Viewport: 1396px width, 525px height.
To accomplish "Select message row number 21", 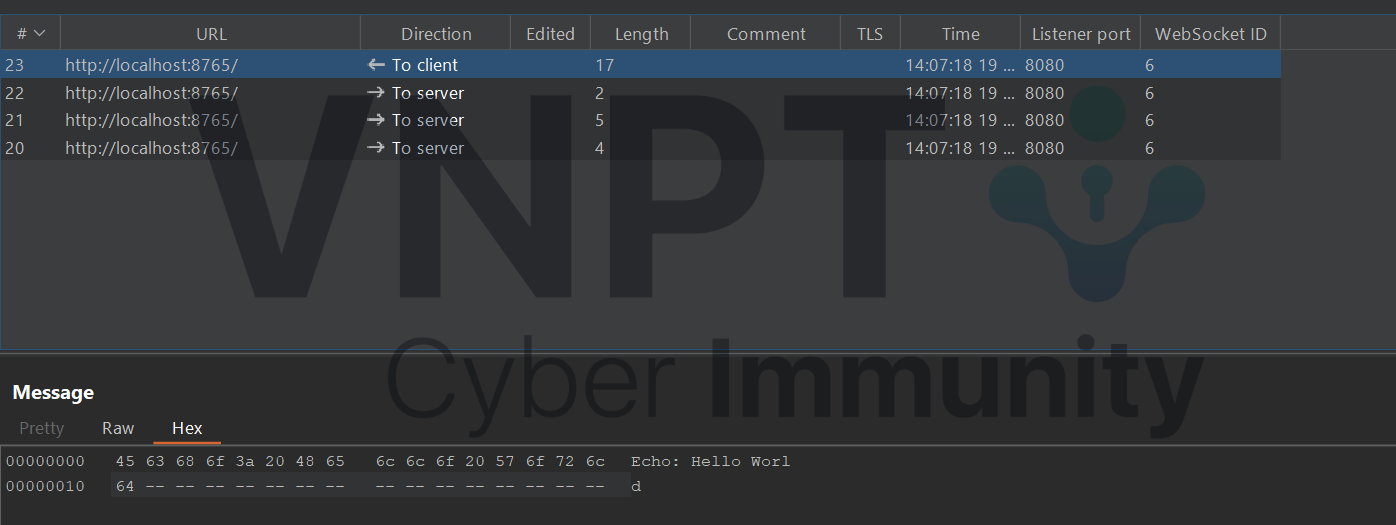I will (640, 120).
